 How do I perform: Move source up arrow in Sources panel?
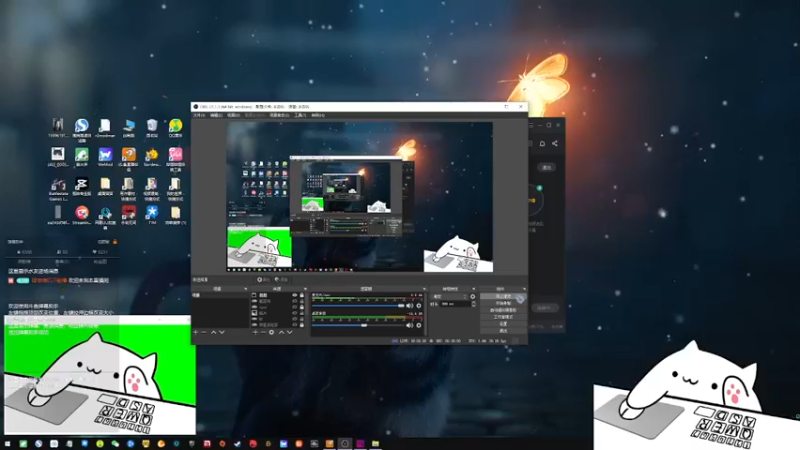[x=282, y=332]
